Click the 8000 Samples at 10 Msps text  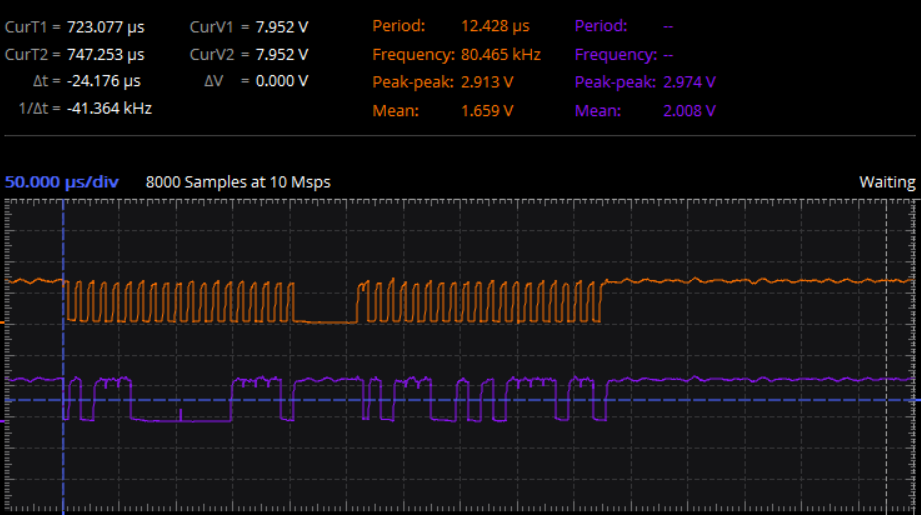pos(238,182)
